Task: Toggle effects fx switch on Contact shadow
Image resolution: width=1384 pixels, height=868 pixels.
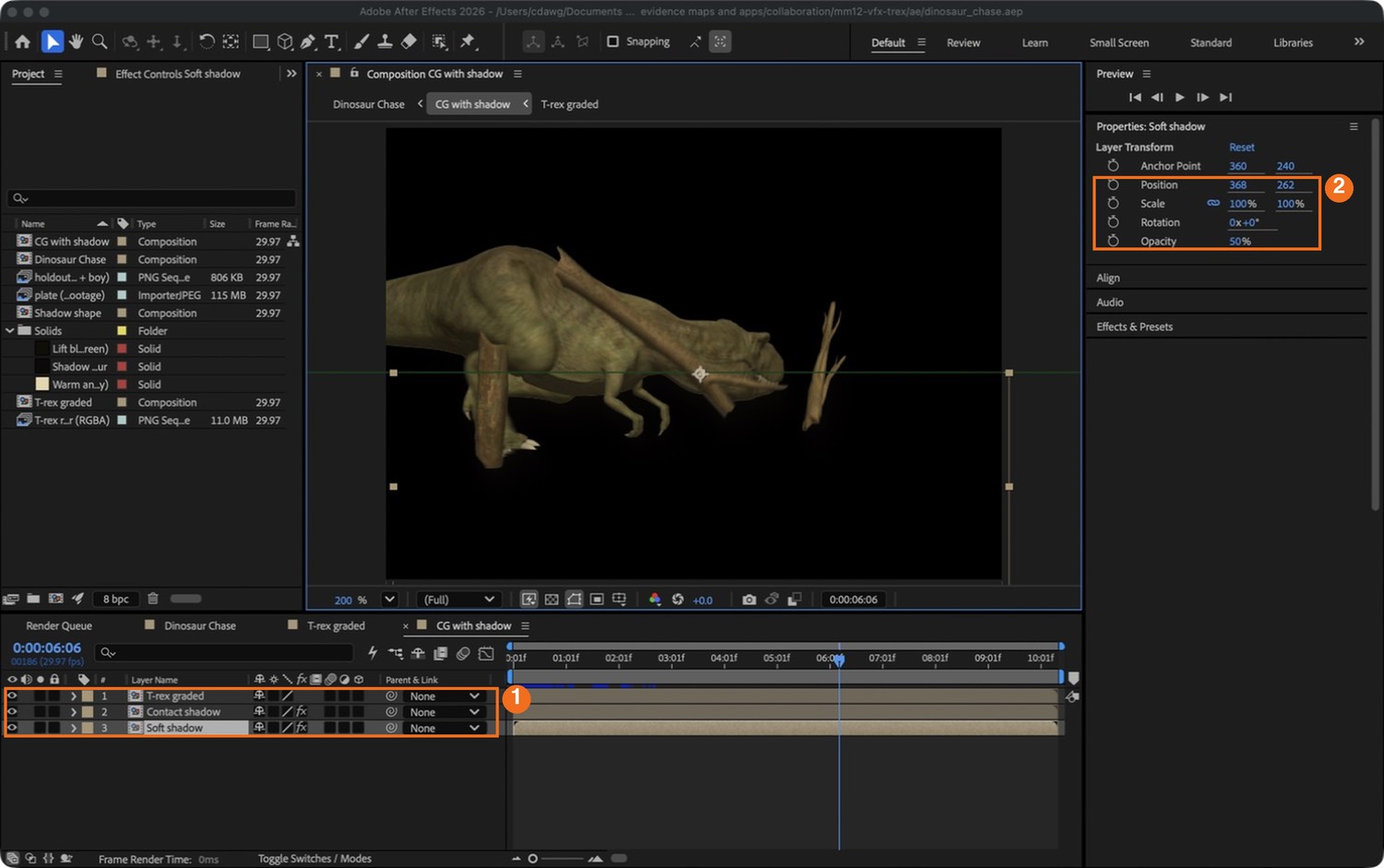Action: 302,712
